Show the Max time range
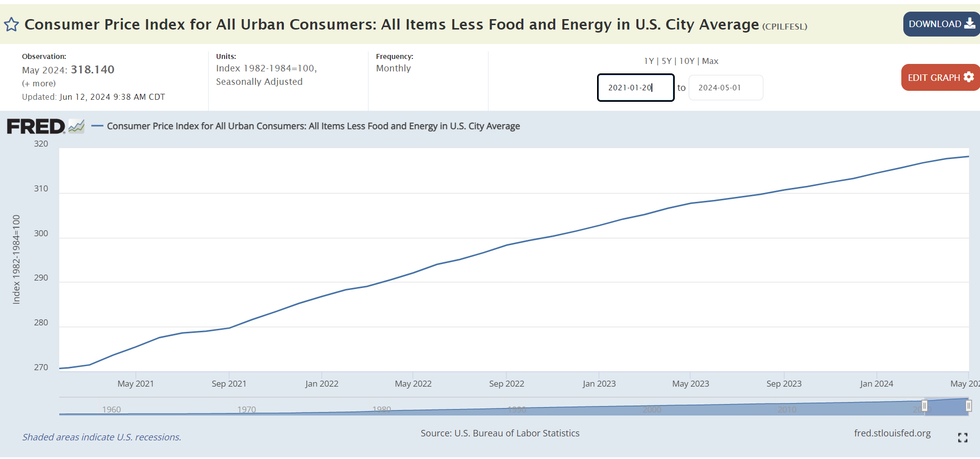This screenshot has height=459, width=980. click(x=711, y=61)
